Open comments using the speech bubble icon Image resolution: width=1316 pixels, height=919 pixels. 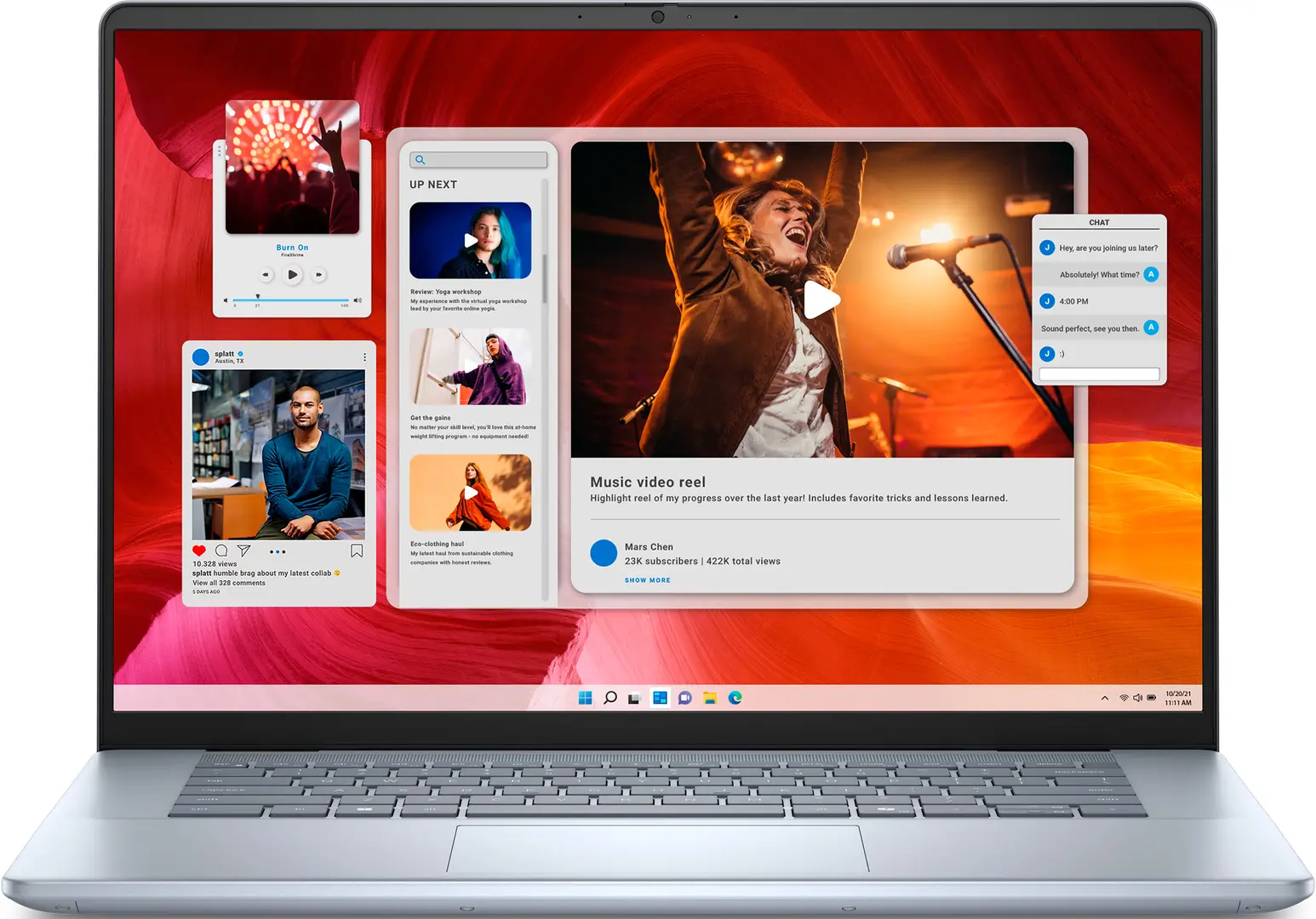[221, 551]
